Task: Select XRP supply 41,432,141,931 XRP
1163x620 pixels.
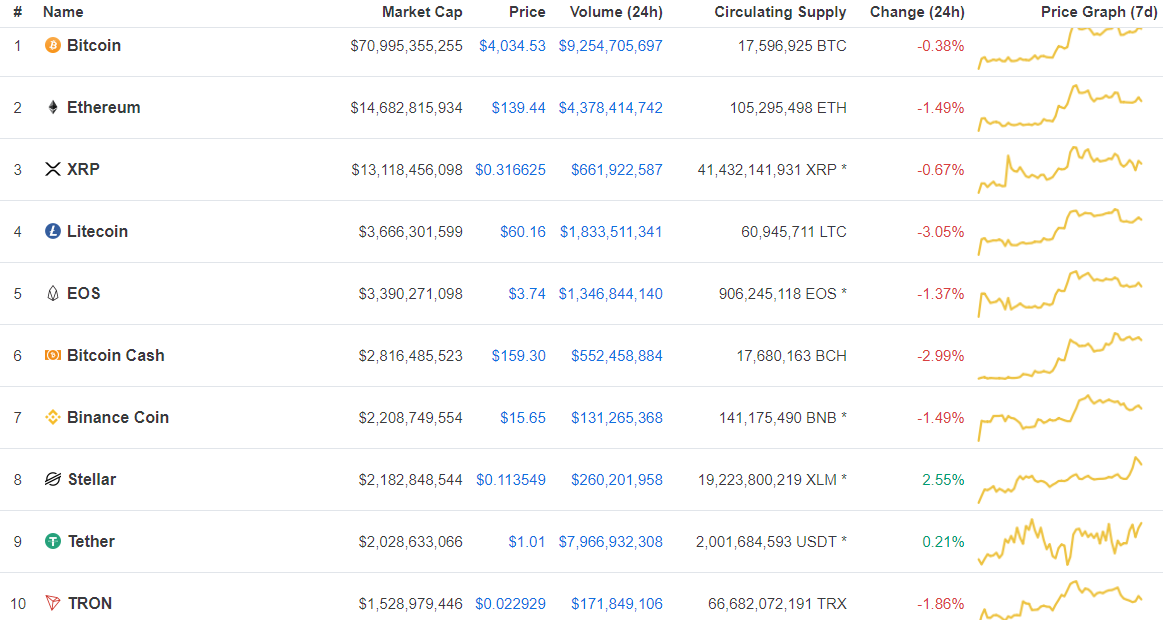Action: [x=768, y=170]
